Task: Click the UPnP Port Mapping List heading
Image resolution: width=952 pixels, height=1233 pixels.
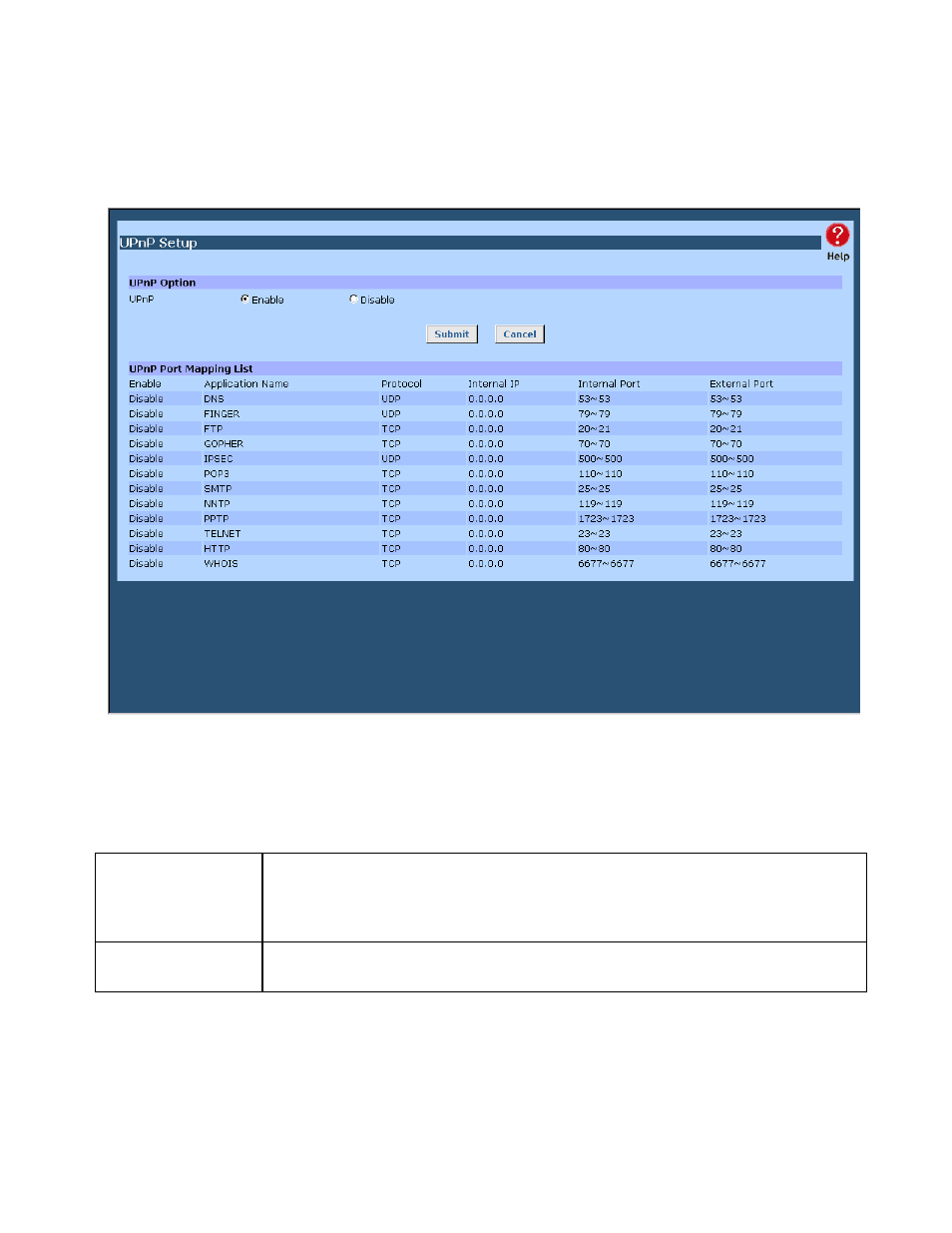Action: click(191, 369)
